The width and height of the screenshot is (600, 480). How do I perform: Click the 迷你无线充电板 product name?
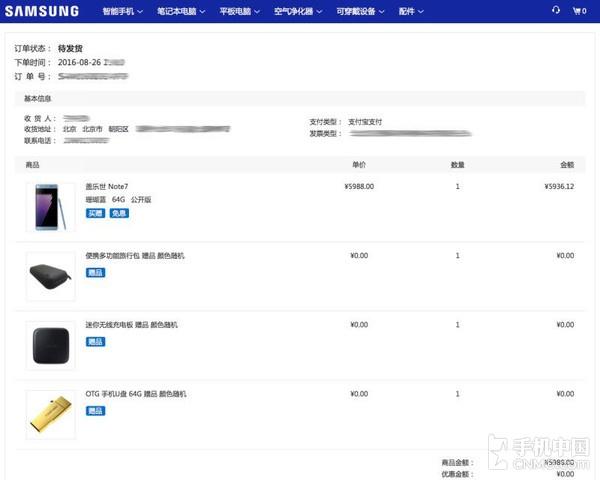coord(131,325)
